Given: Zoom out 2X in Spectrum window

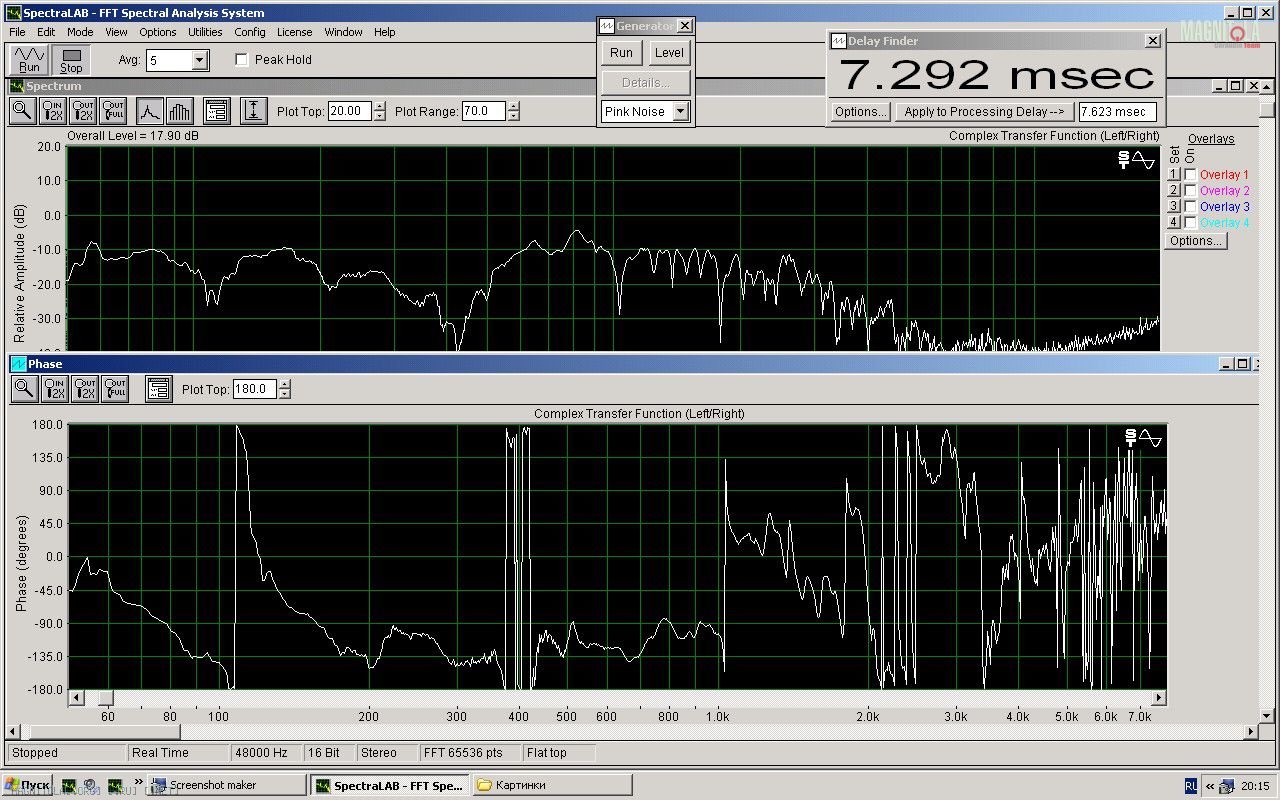Looking at the screenshot, I should coord(83,111).
